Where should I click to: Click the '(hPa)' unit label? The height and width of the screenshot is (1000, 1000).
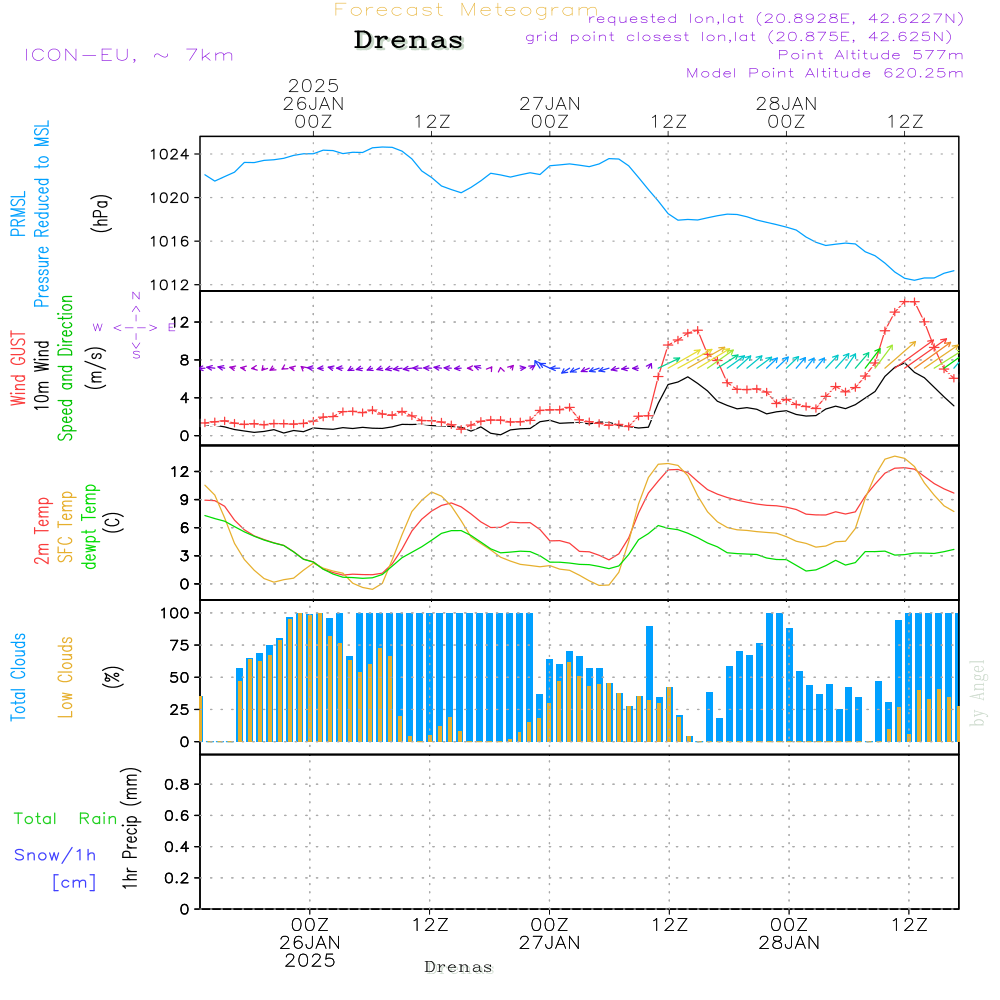pyautogui.click(x=101, y=213)
